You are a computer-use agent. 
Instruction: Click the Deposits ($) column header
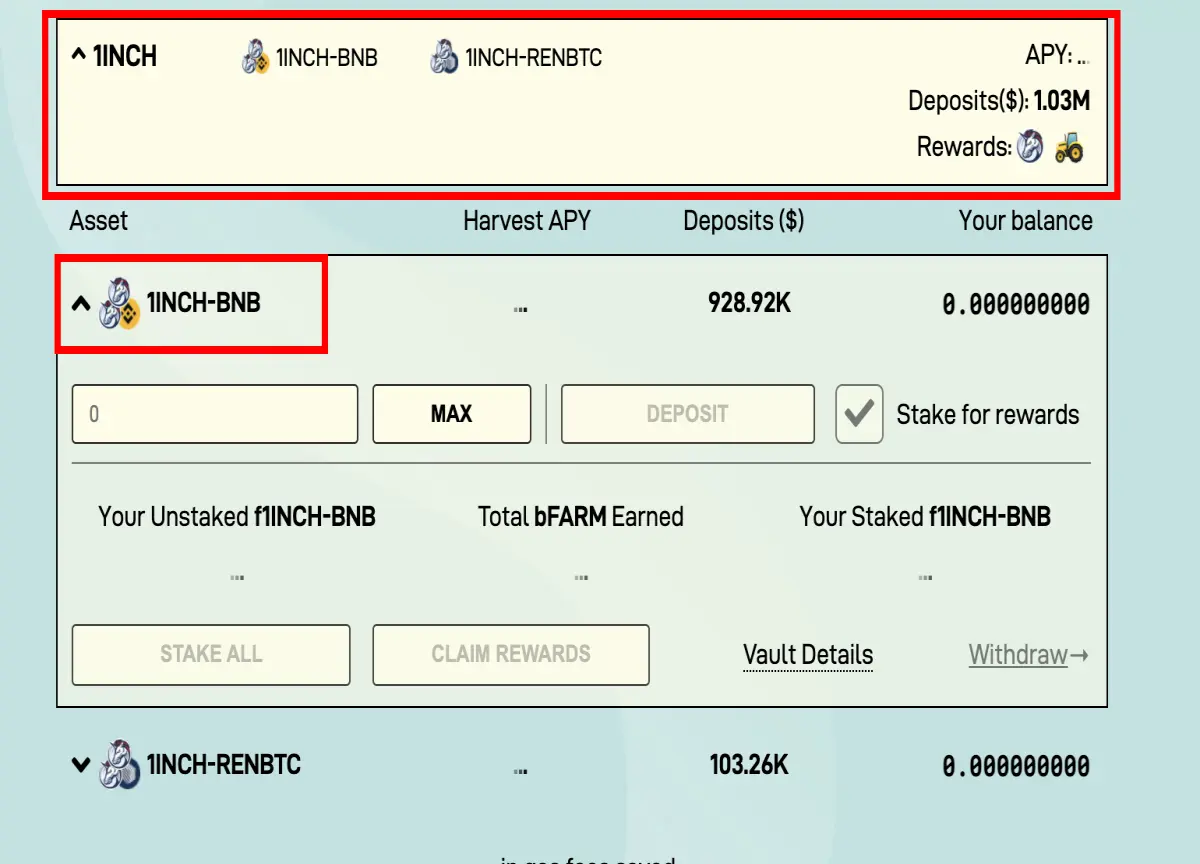point(744,221)
